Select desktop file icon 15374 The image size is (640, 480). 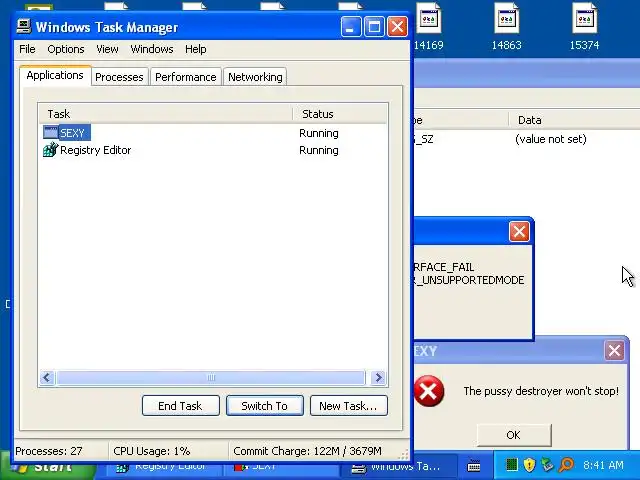point(584,27)
